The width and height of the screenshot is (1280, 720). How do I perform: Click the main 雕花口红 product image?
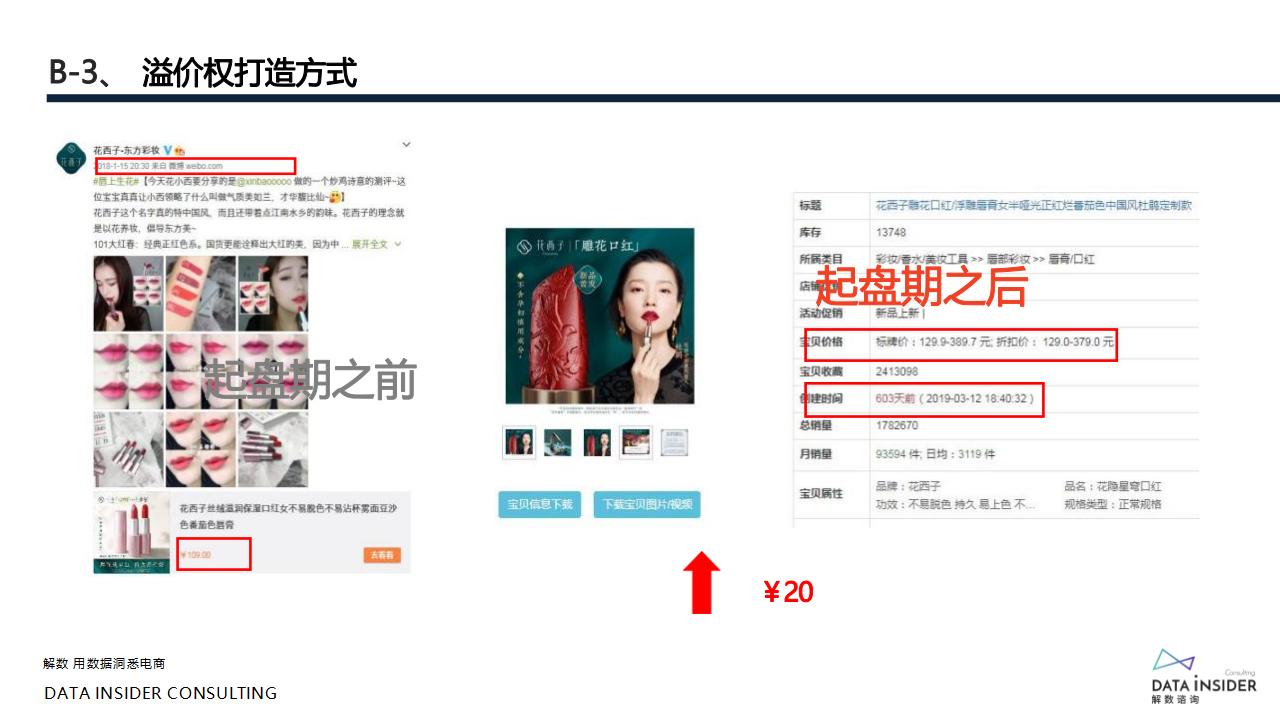(600, 316)
